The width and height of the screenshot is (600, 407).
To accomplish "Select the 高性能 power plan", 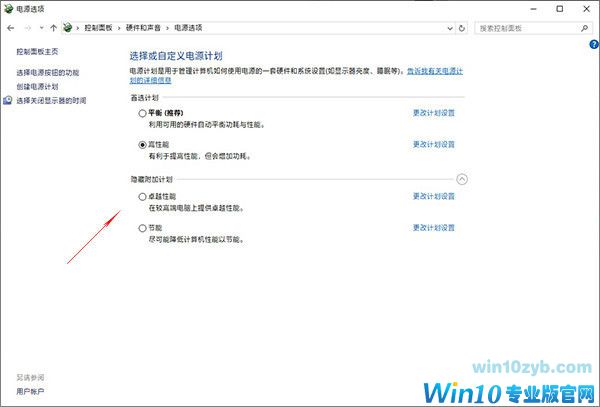I will [142, 145].
